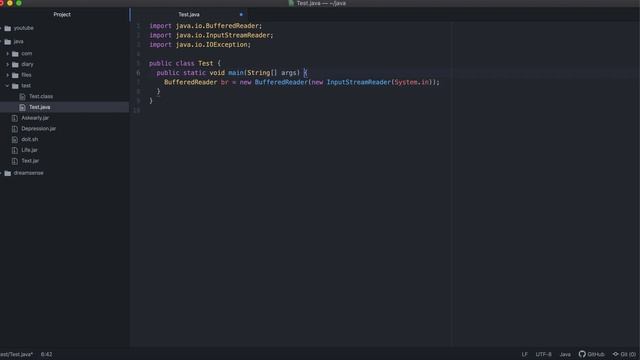Viewport: 640px width, 360px height.
Task: Click the 6:42 cursor position indicator
Action: pyautogui.click(x=47, y=354)
